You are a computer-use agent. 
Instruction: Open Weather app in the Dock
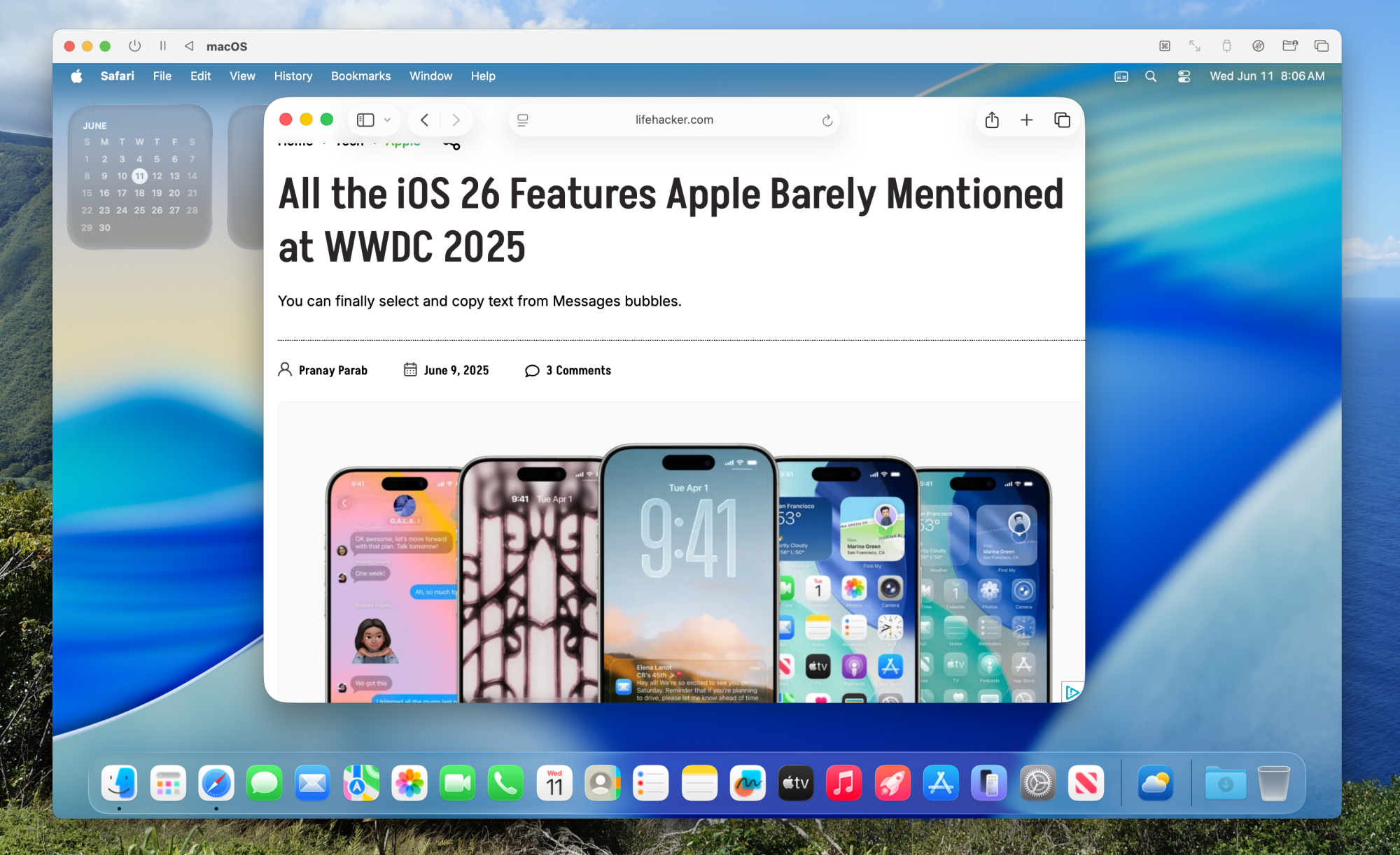(x=1156, y=783)
